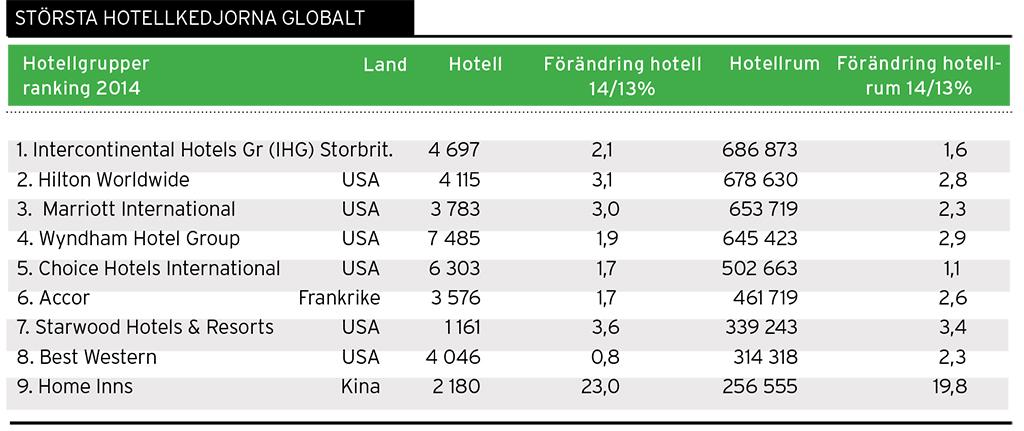Select the 'Kina' country cell
Viewport: 1024px width, 431px height.
(x=360, y=386)
